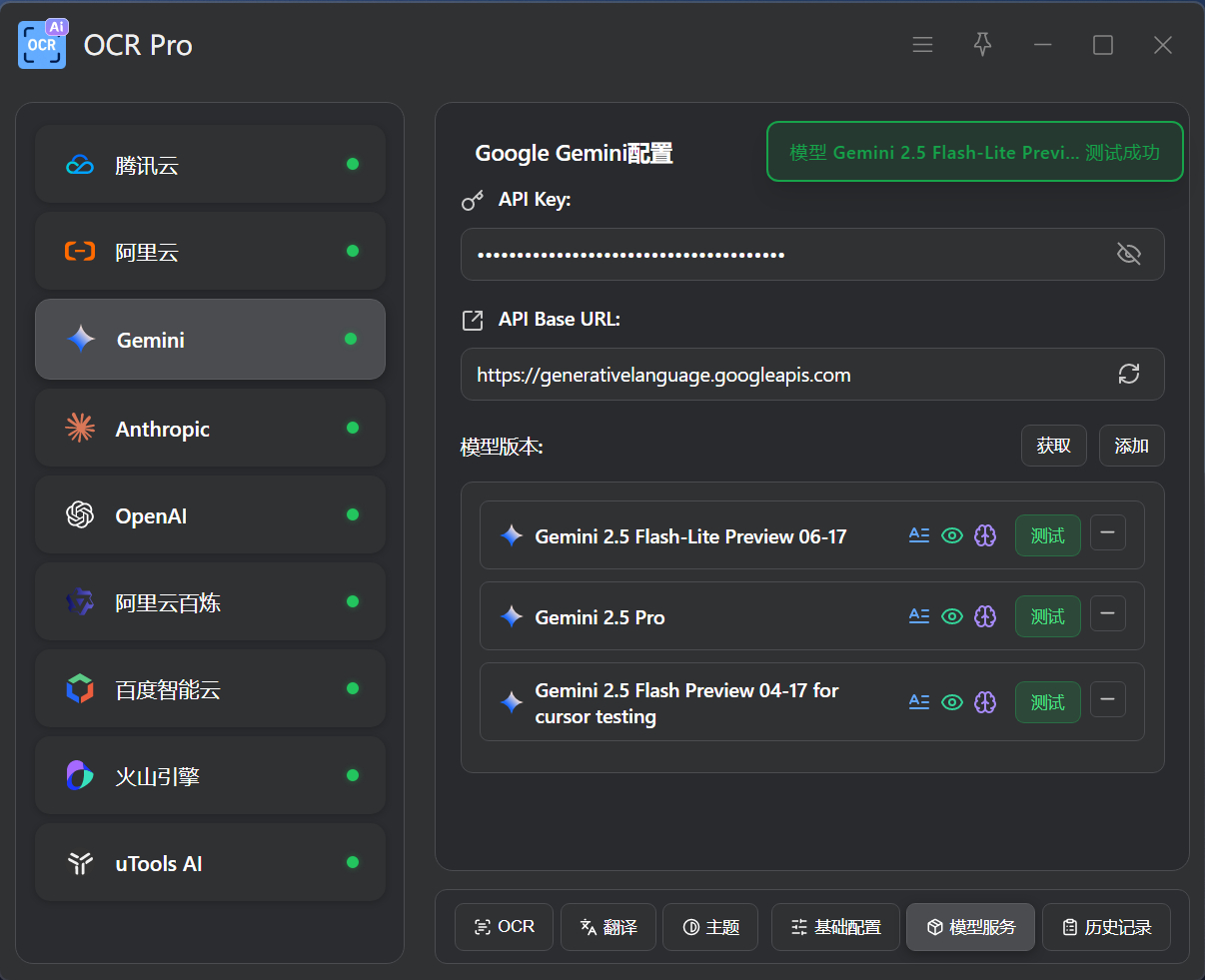The image size is (1205, 980).
Task: Close the OCR Pro window
Action: 1162,45
